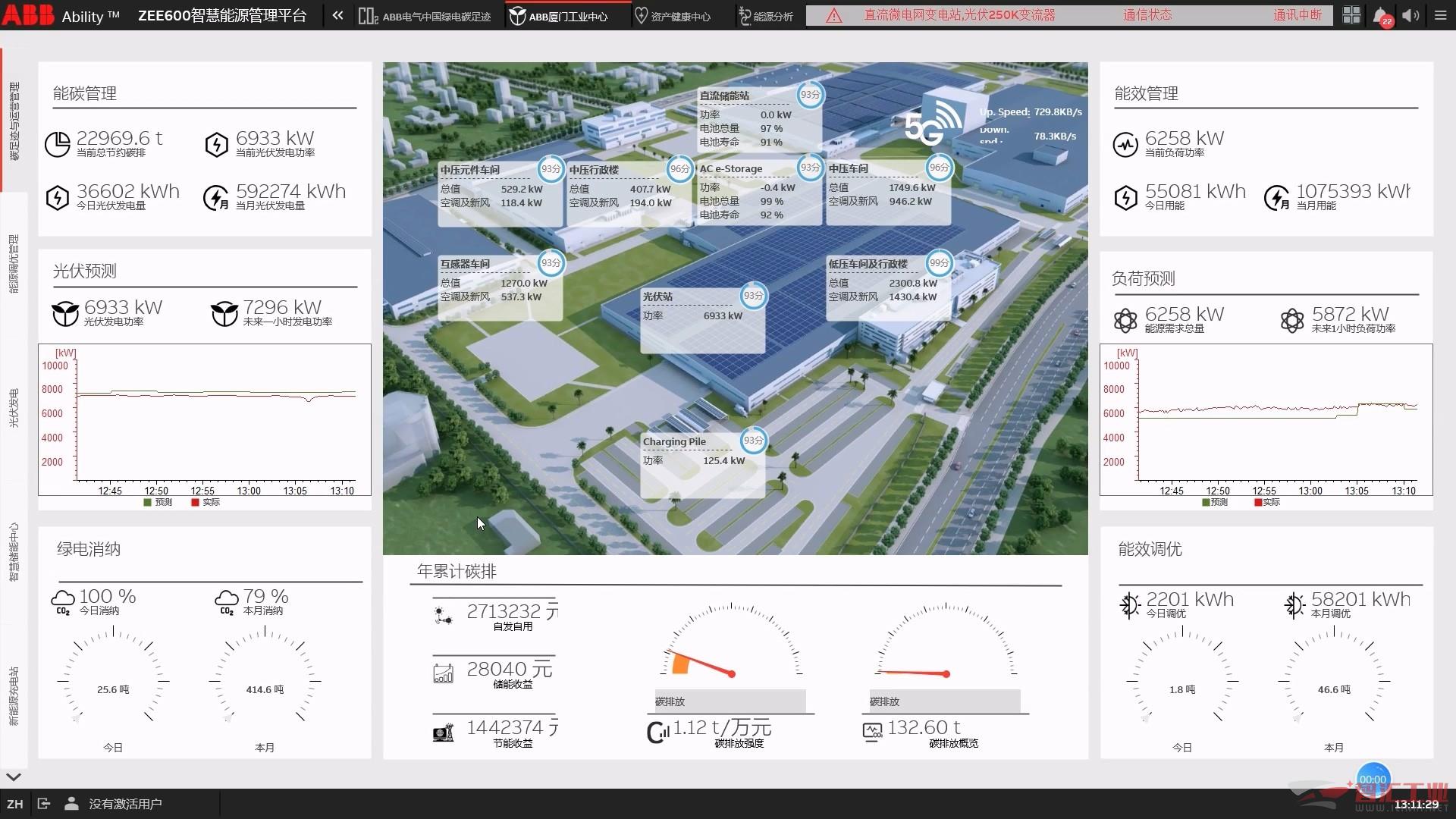The image size is (1456, 819).
Task: Open the hamburger menu at top right
Action: click(x=1441, y=16)
